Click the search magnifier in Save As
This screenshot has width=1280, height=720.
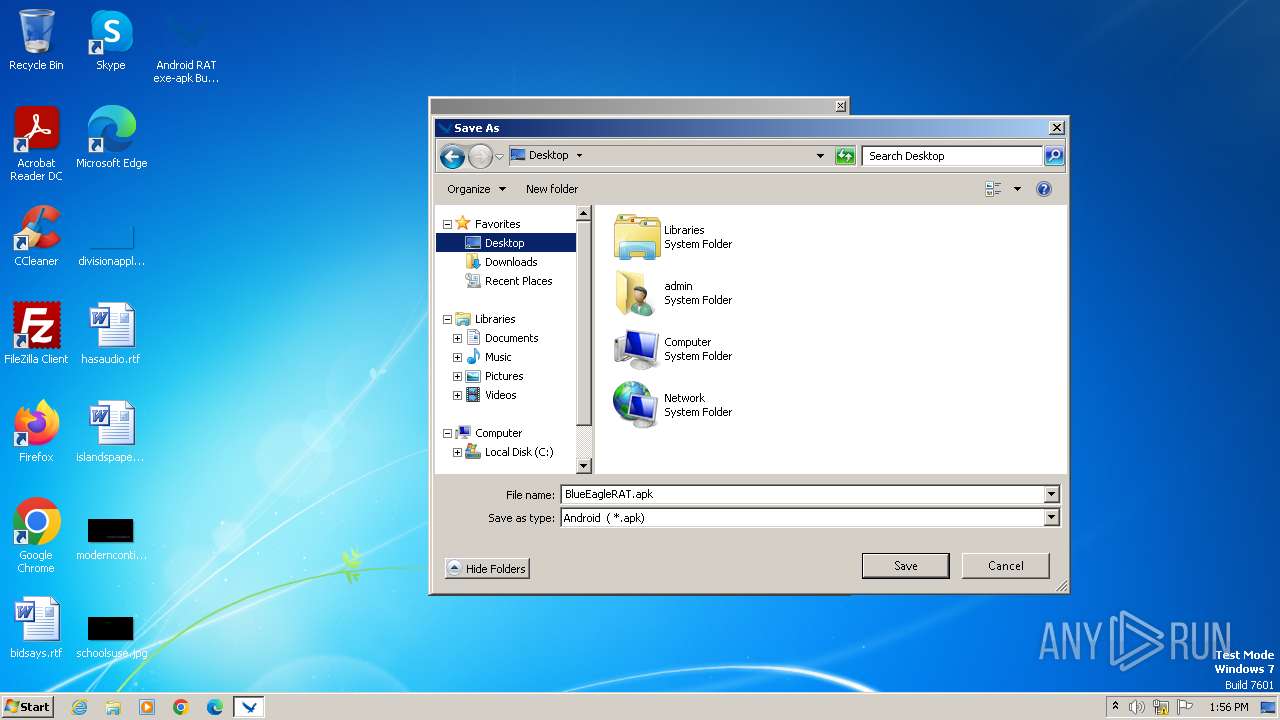coord(1053,156)
